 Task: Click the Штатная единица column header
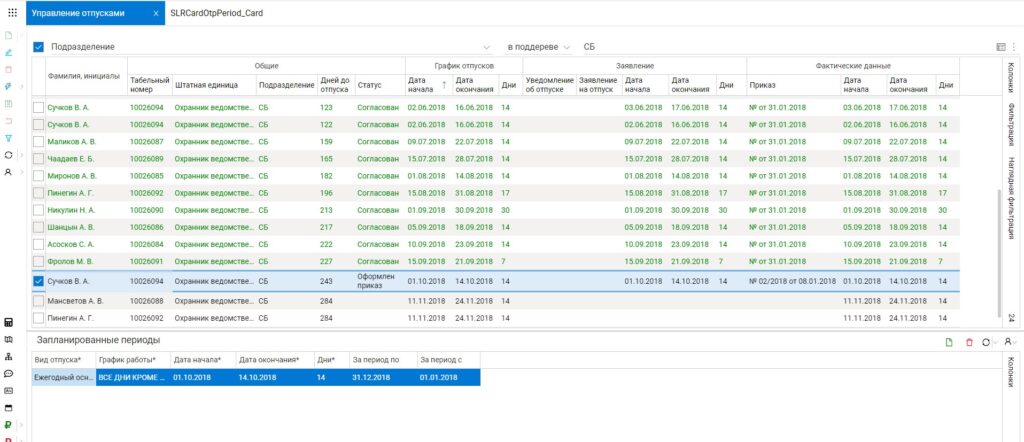click(x=214, y=85)
